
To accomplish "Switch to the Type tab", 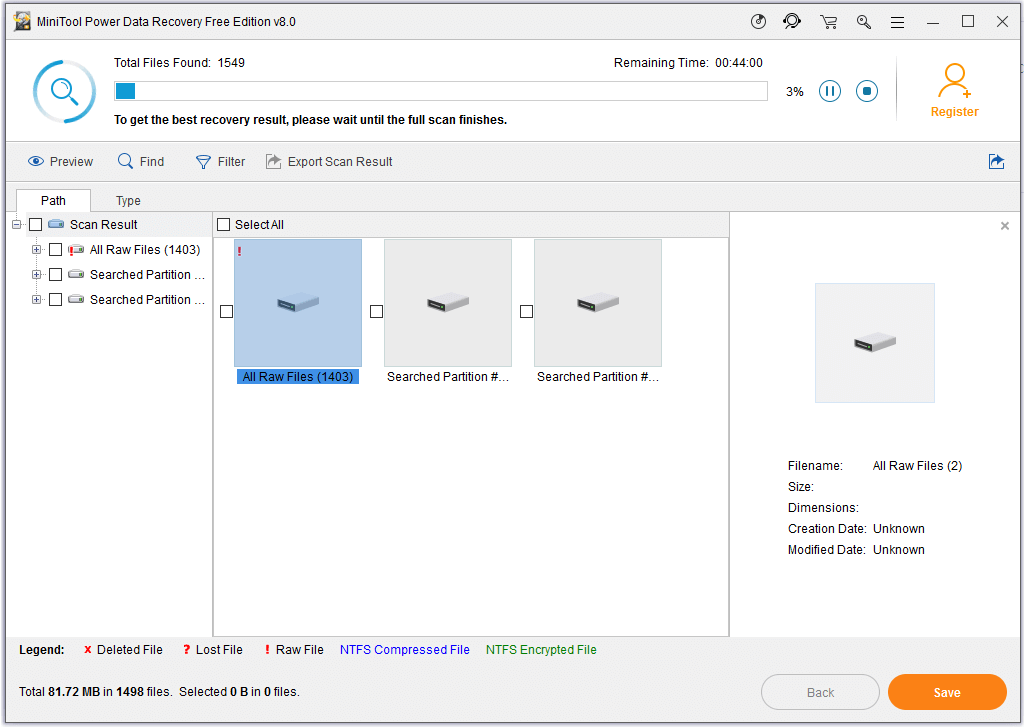I will click(x=128, y=200).
